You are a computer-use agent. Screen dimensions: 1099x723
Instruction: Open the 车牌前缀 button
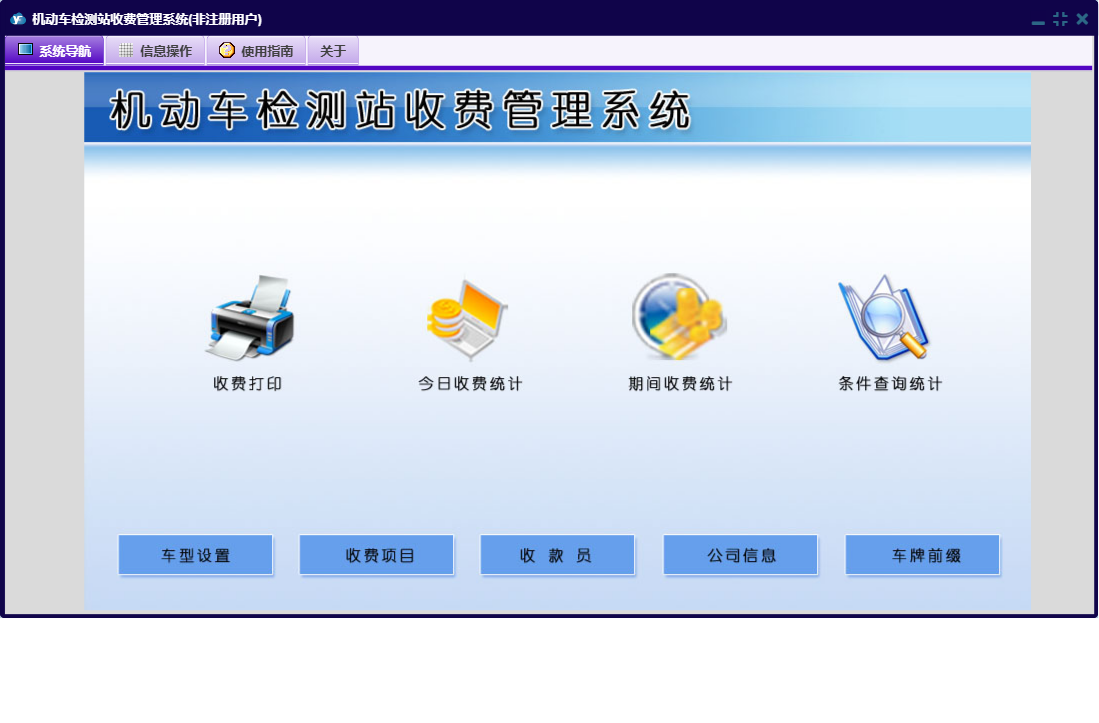[x=922, y=555]
